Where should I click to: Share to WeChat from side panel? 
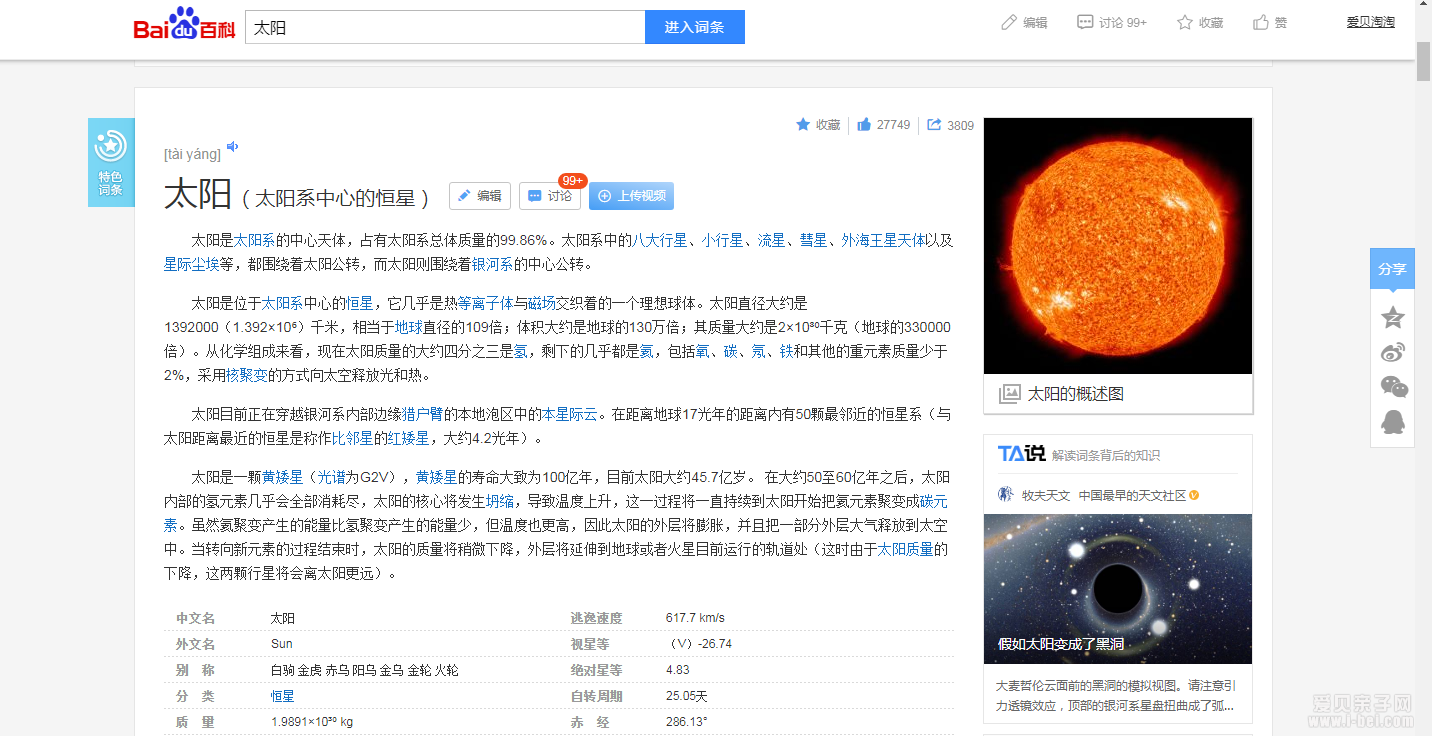click(1392, 387)
